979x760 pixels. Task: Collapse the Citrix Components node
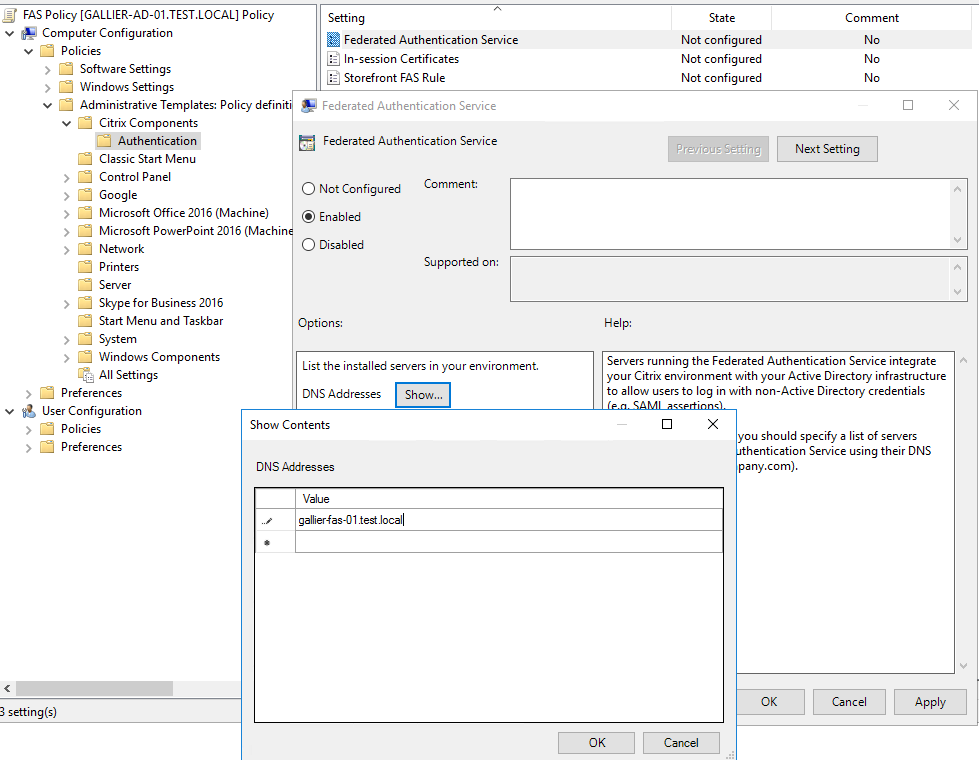tap(67, 123)
